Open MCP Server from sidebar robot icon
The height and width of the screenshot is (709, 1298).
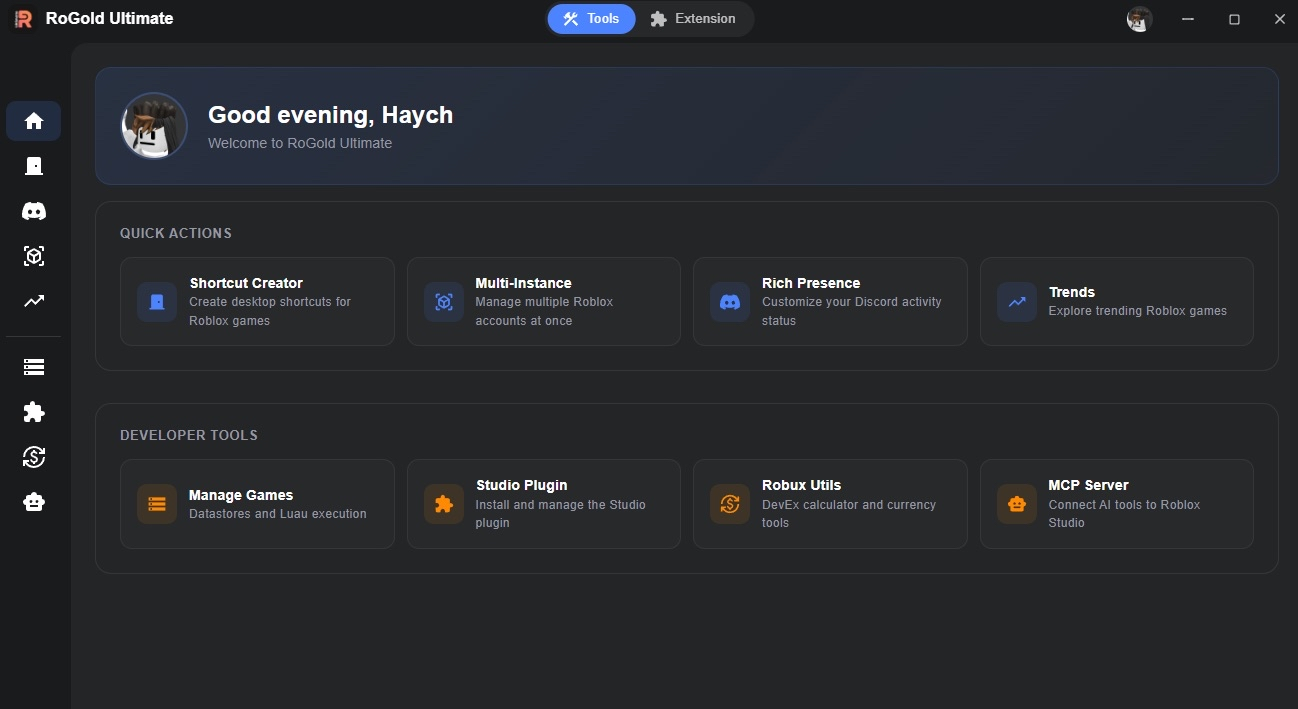click(x=34, y=502)
